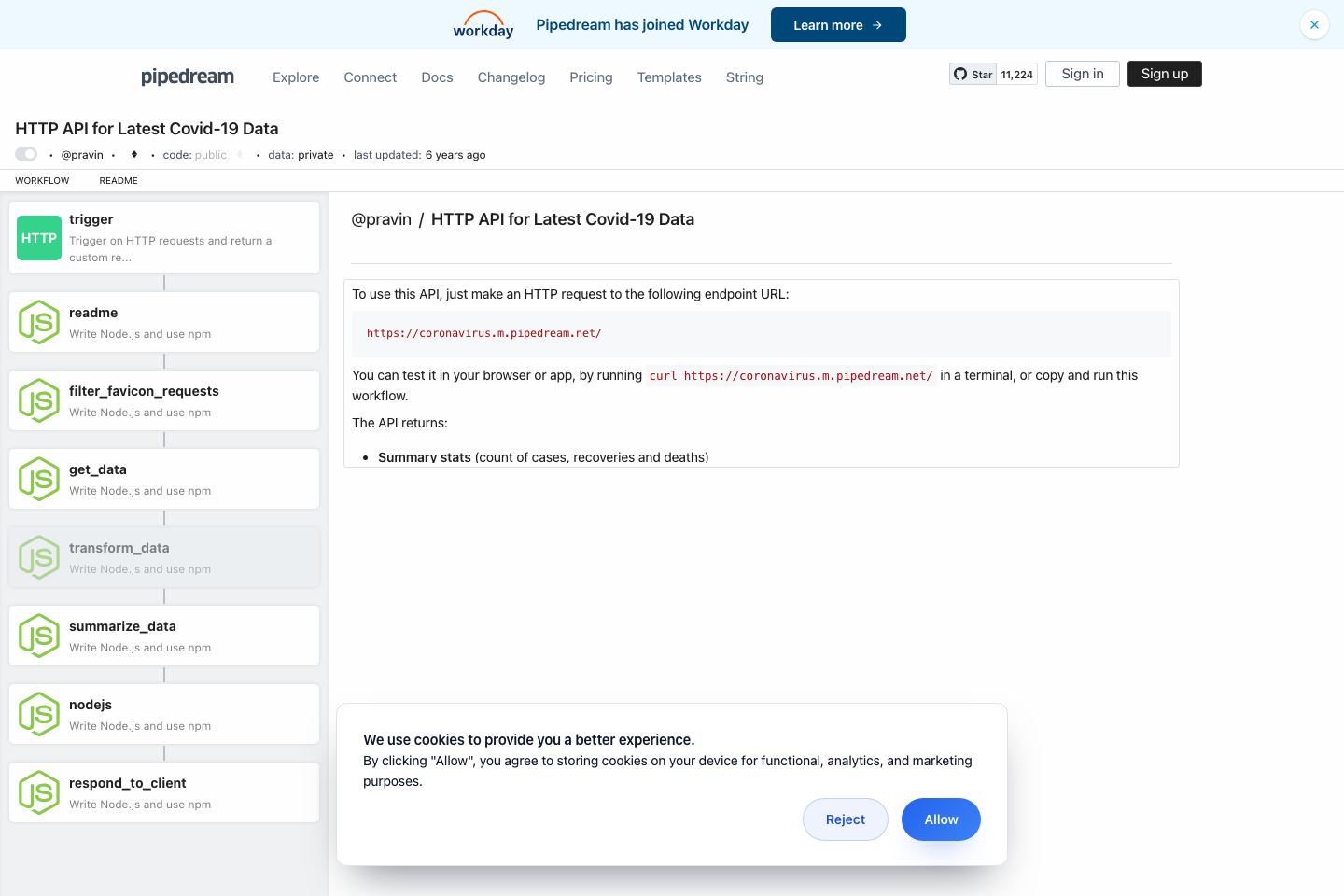Click the filter_favicon_requests Node.js icon
Screen dimensions: 1344x896
coord(38,400)
